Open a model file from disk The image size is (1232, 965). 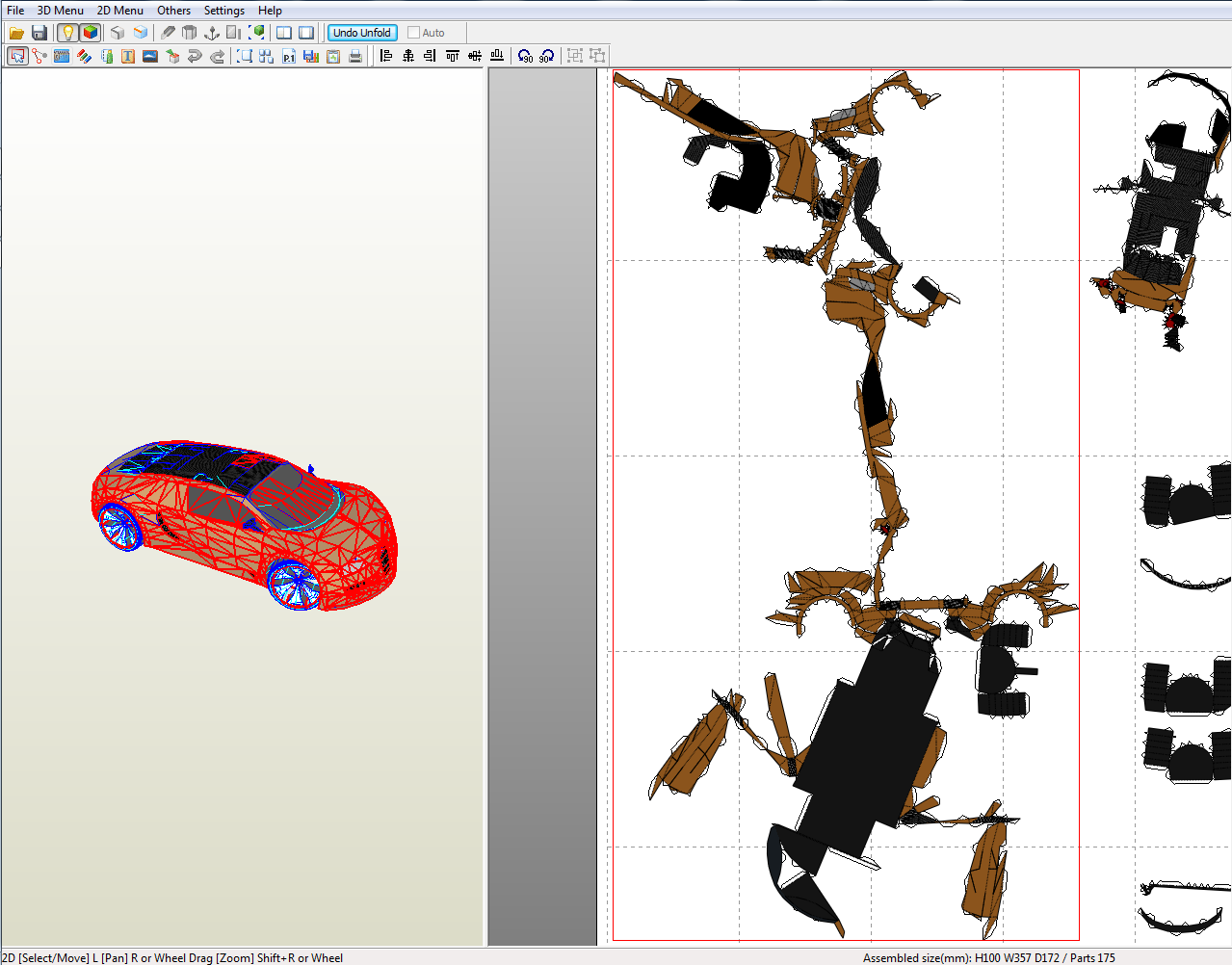pos(15,32)
